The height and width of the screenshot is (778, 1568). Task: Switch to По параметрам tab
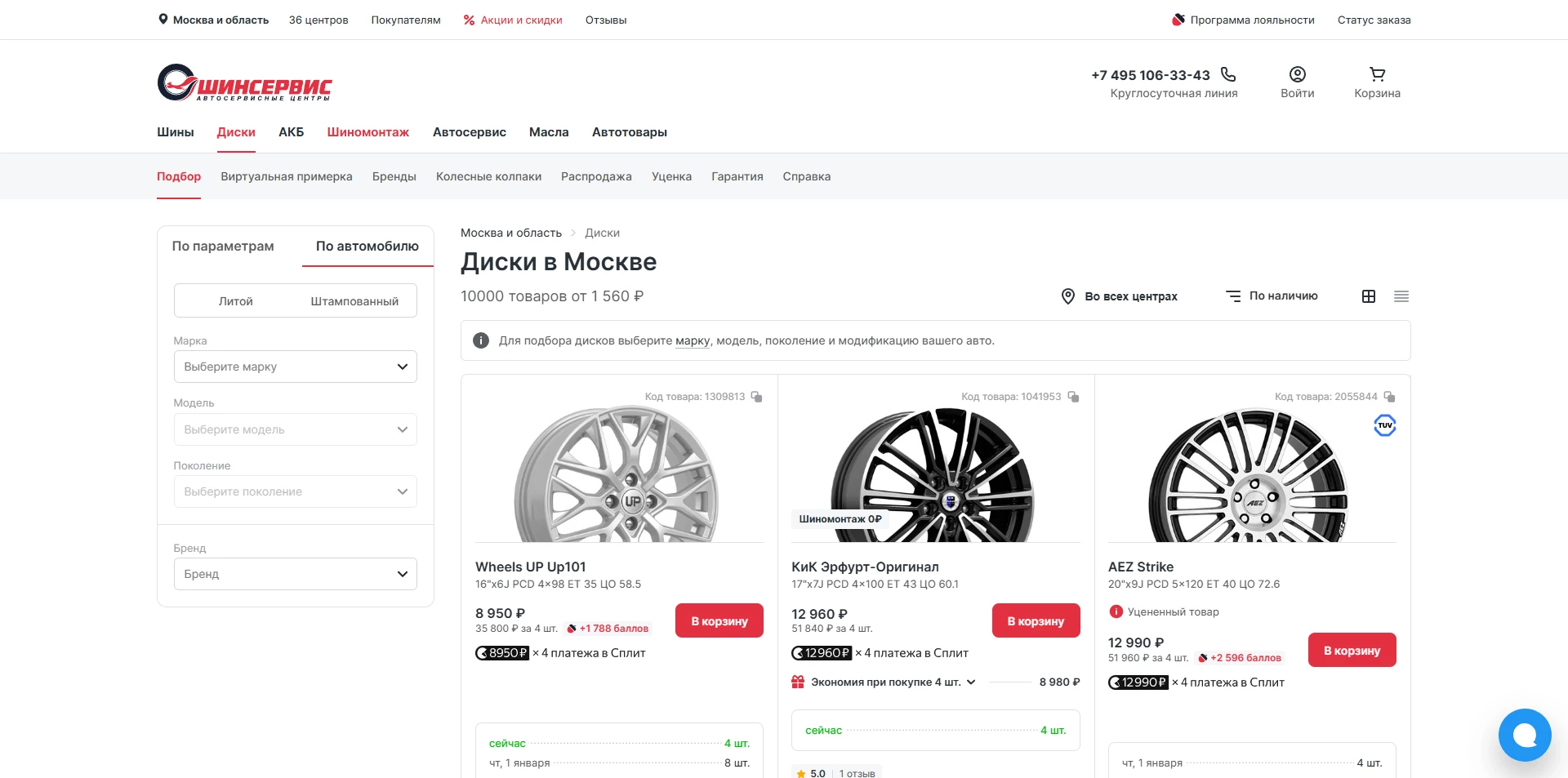click(x=223, y=247)
